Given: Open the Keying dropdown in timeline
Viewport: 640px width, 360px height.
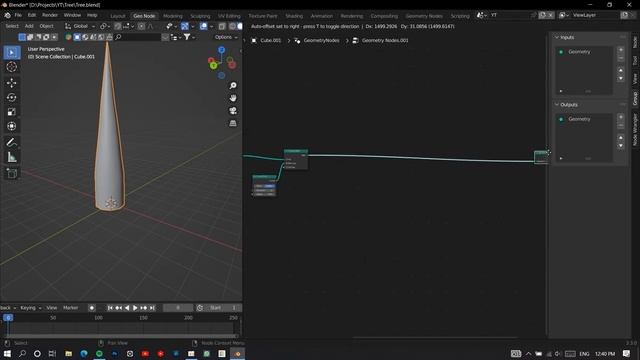Looking at the screenshot, I should pyautogui.click(x=31, y=308).
